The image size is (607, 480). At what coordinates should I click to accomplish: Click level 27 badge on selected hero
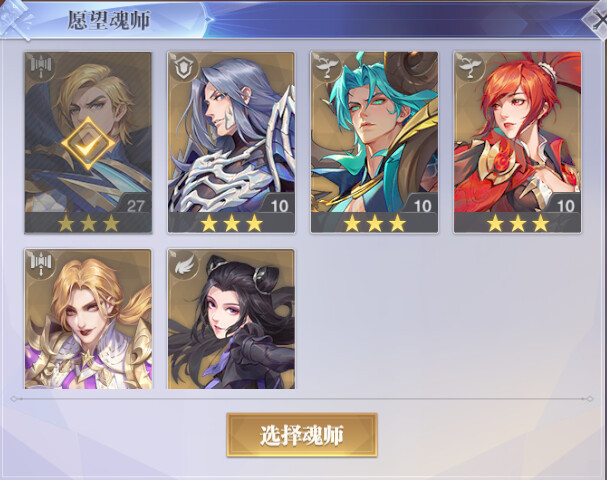pyautogui.click(x=135, y=206)
